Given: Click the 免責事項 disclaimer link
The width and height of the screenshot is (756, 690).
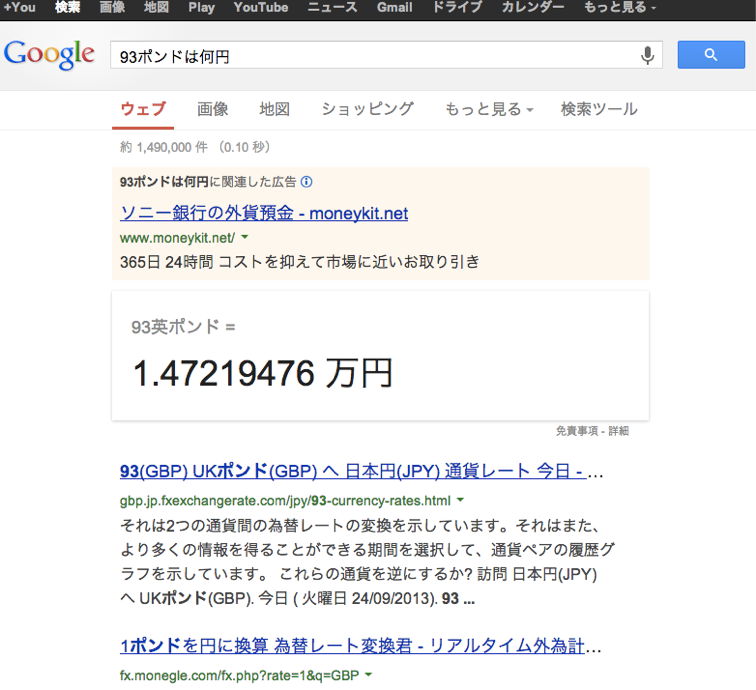Looking at the screenshot, I should 577,431.
